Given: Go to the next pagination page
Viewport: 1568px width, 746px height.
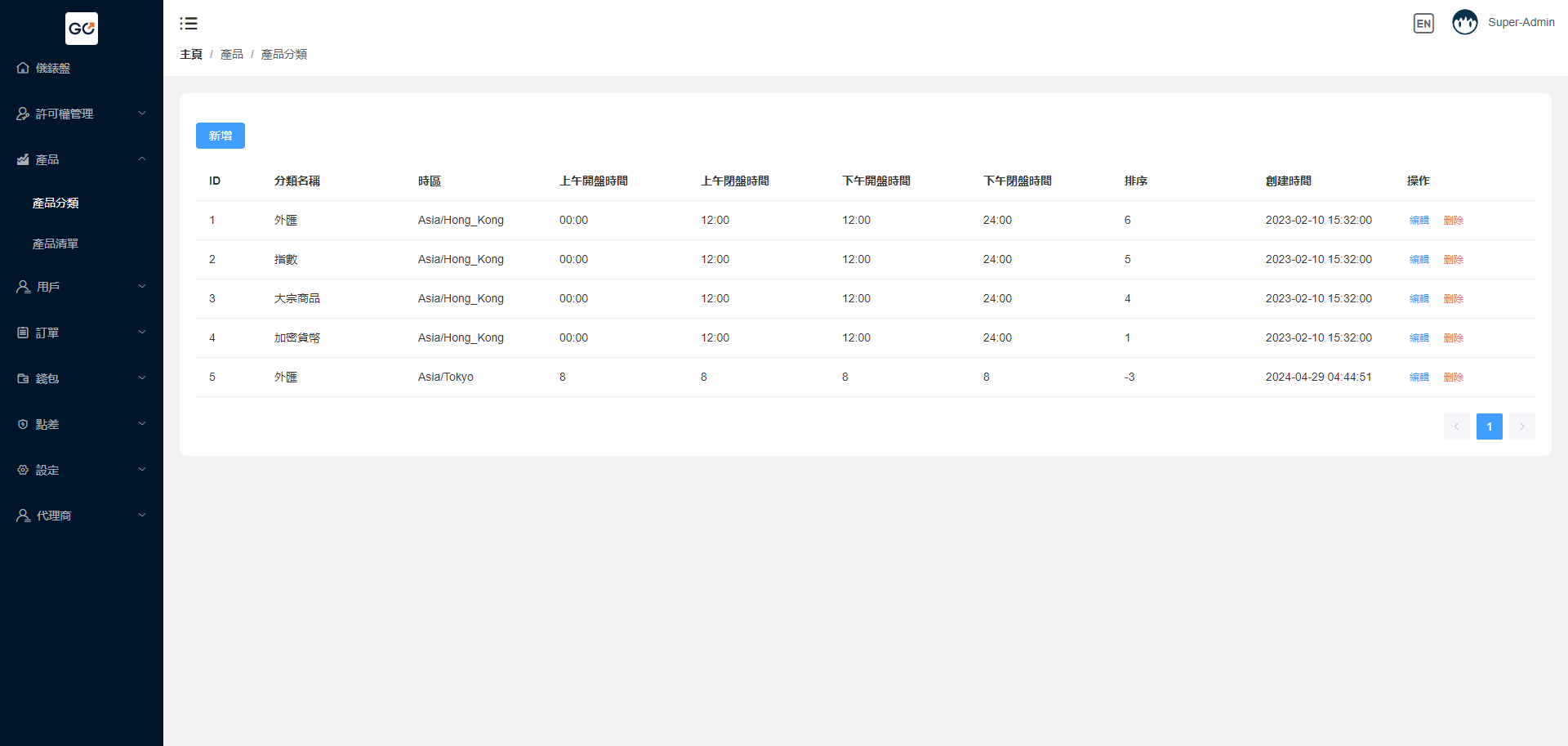Looking at the screenshot, I should pyautogui.click(x=1522, y=427).
